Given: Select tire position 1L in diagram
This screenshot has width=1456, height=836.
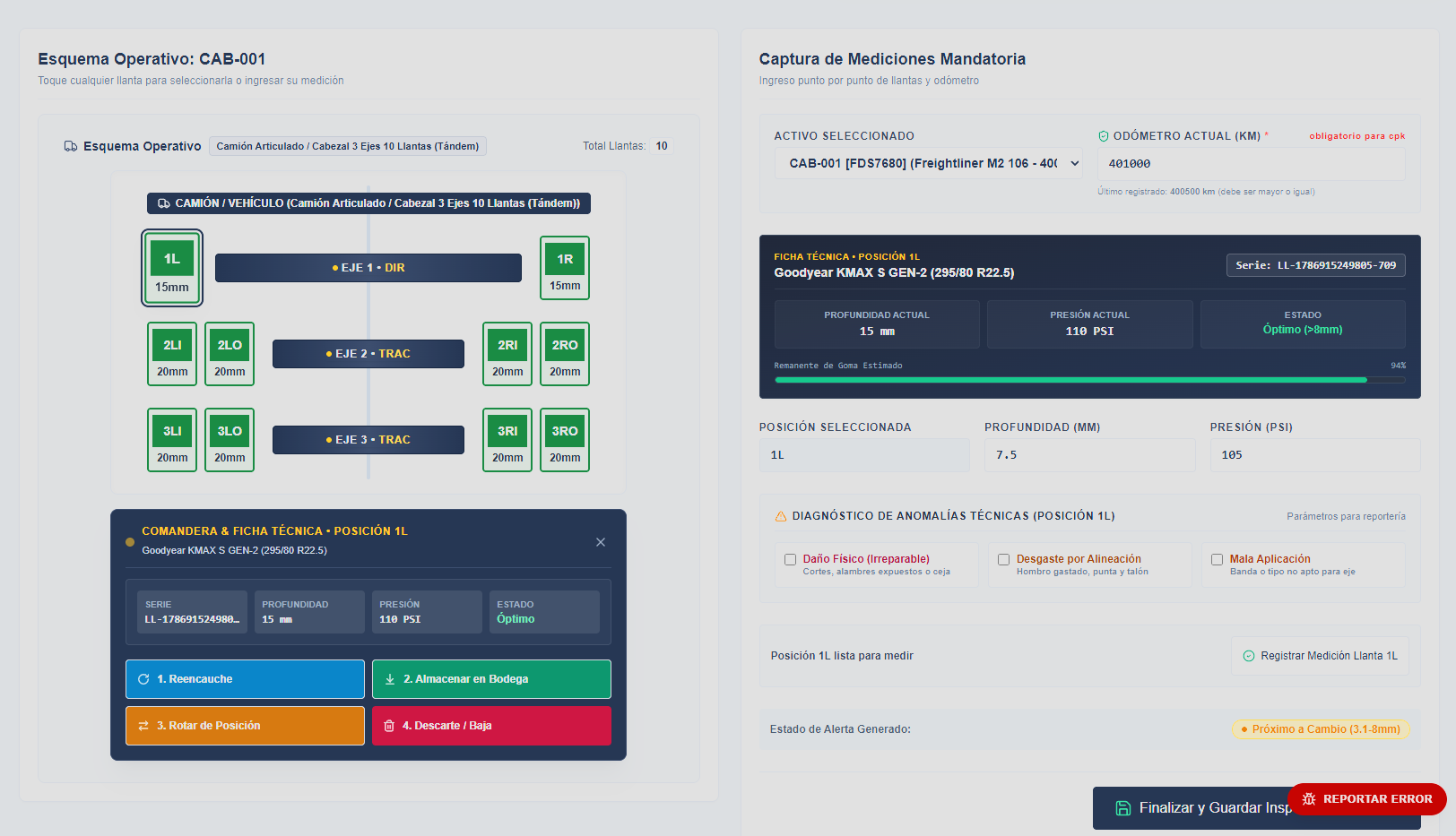Looking at the screenshot, I should click(x=172, y=268).
